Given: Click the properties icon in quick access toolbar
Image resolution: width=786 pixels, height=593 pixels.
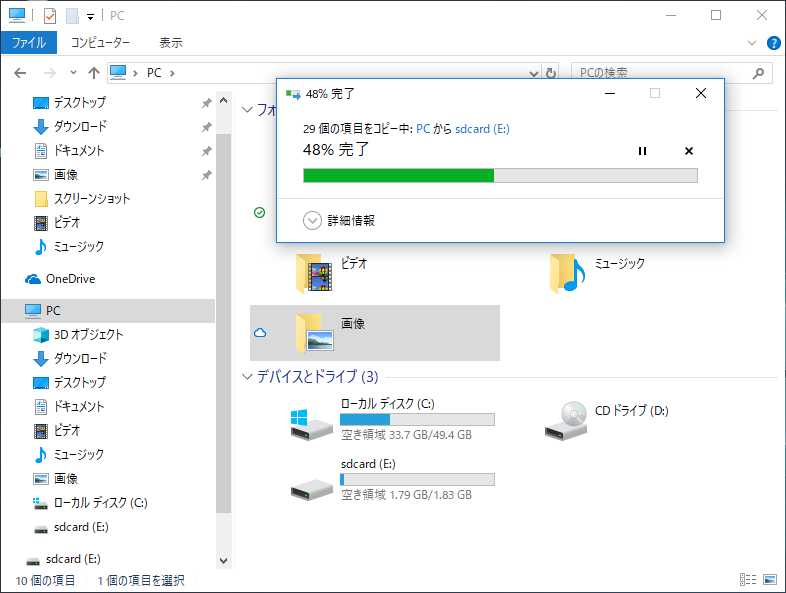Looking at the screenshot, I should [50, 16].
